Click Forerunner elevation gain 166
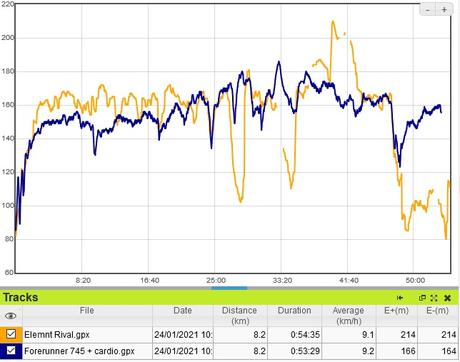The image size is (460, 362). click(x=408, y=351)
